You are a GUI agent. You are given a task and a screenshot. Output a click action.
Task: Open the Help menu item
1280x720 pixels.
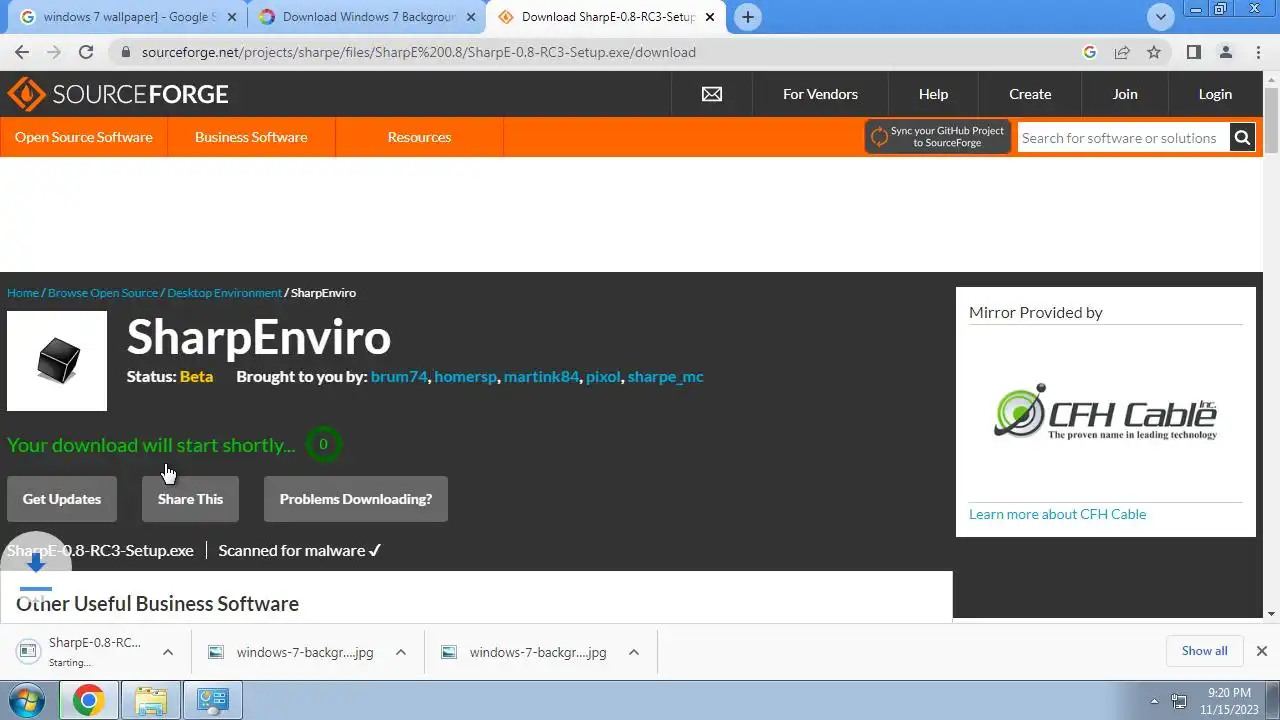pyautogui.click(x=933, y=94)
